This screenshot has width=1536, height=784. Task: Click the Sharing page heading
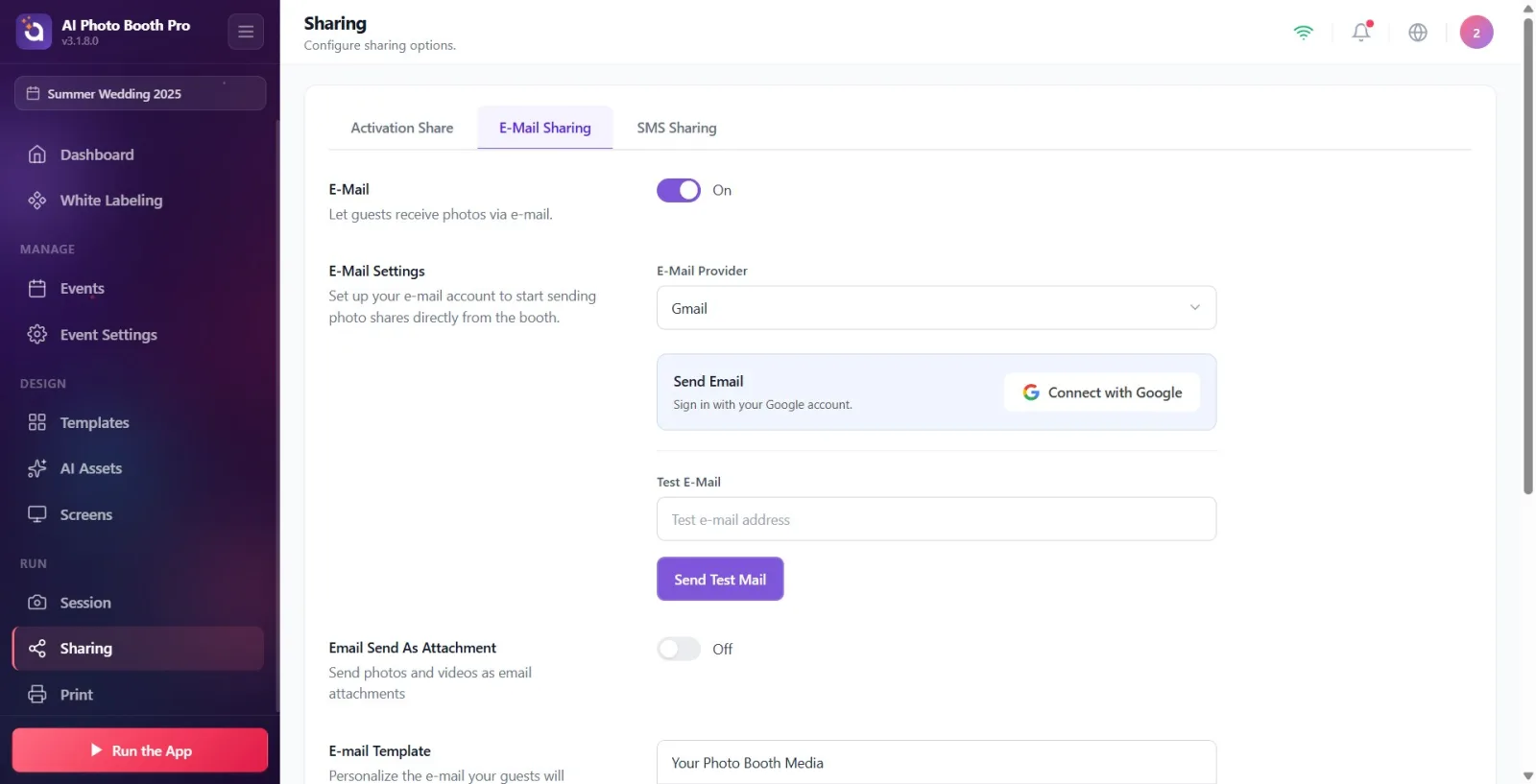[335, 23]
